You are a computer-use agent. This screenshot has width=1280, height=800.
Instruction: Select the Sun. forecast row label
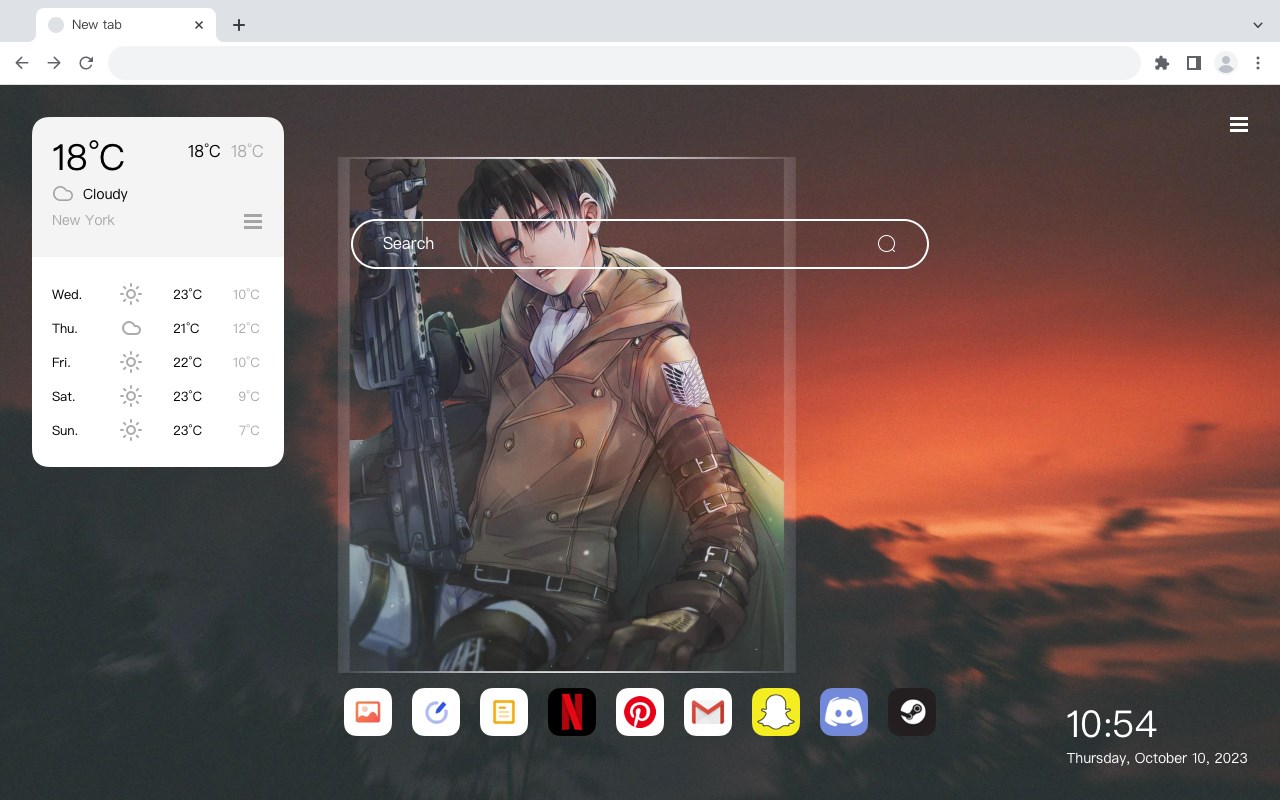pyautogui.click(x=65, y=431)
